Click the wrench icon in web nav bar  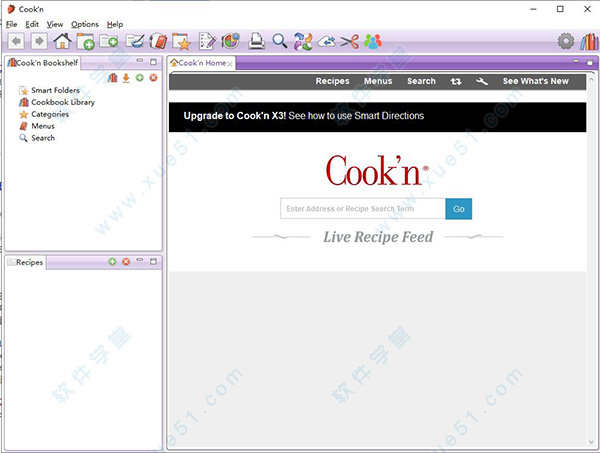click(x=482, y=81)
